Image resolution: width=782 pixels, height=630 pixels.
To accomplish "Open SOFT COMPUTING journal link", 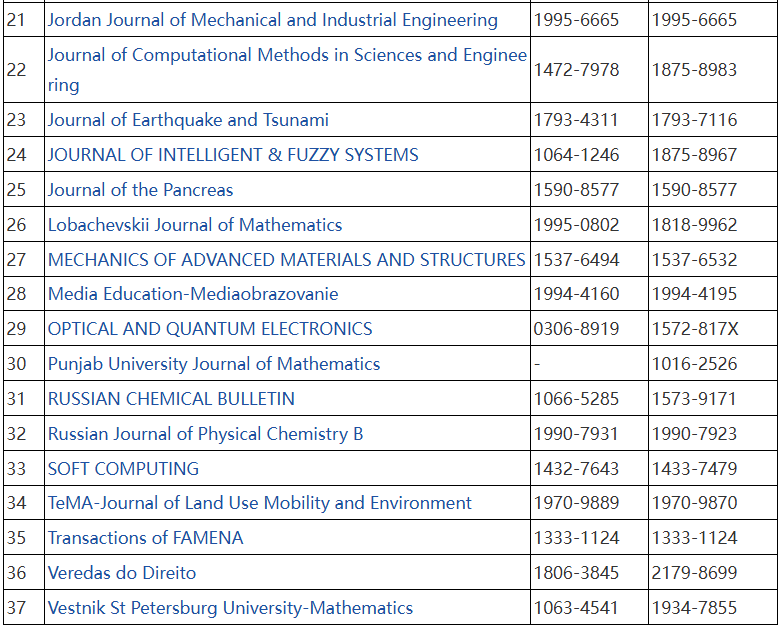I will pyautogui.click(x=123, y=468).
